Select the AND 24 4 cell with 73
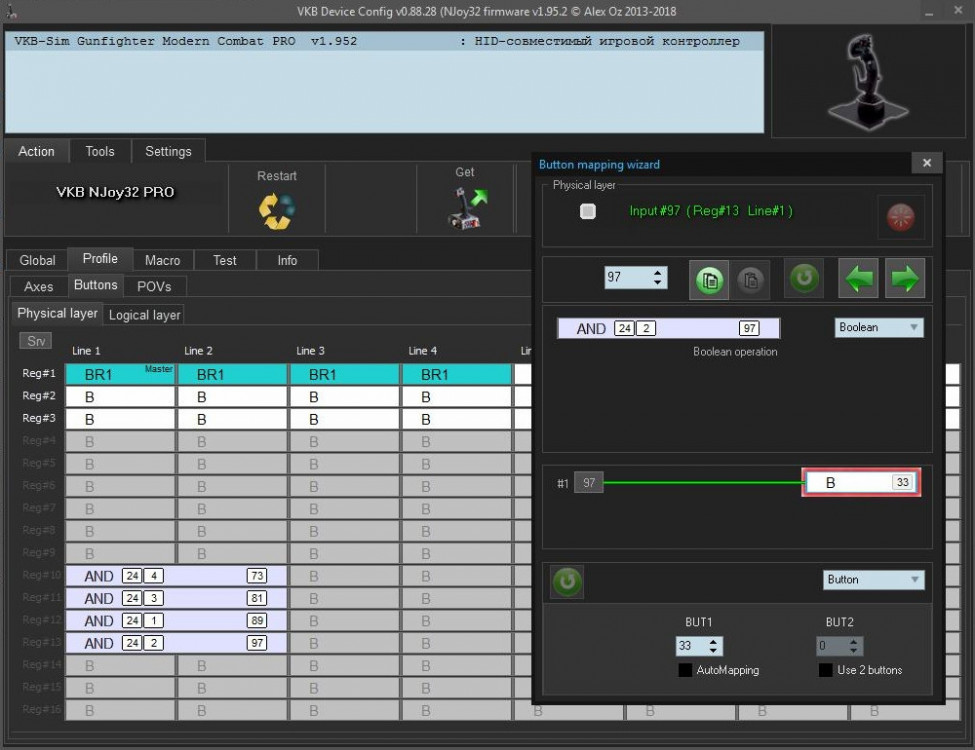Viewport: 975px width, 750px height. pos(176,576)
